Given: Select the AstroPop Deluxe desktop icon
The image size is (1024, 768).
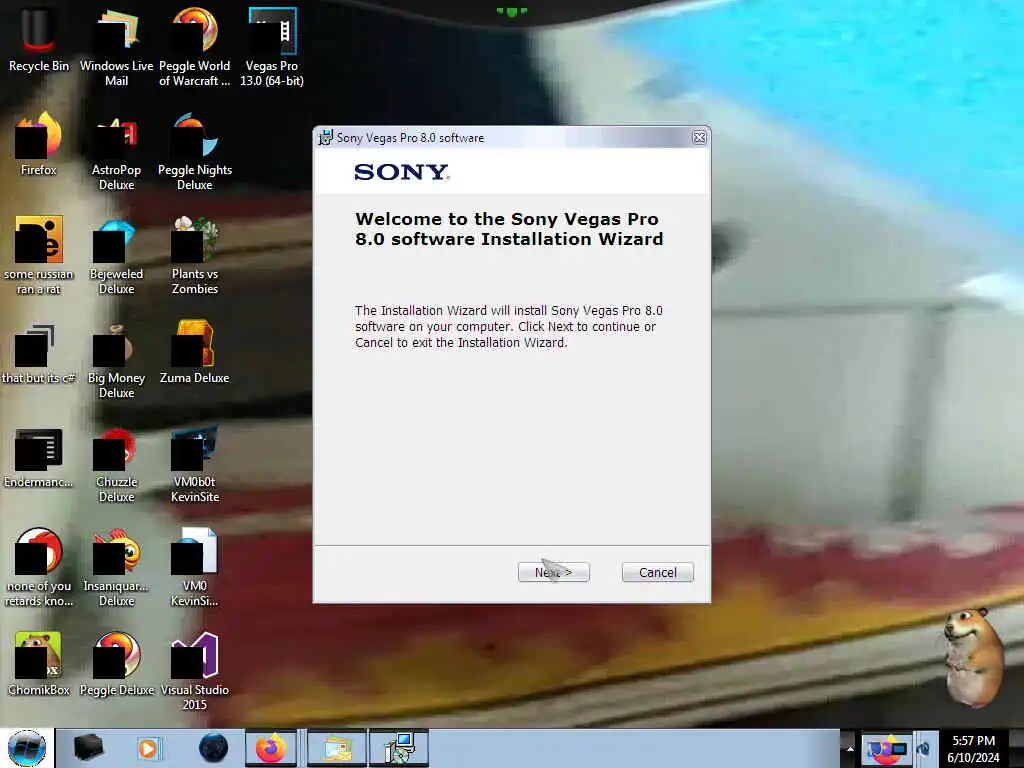Looking at the screenshot, I should pyautogui.click(x=116, y=151).
